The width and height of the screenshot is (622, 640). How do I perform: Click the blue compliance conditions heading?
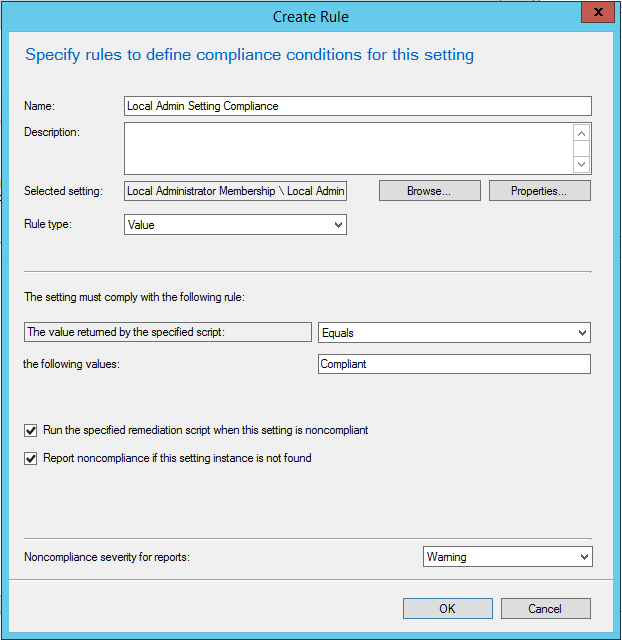(249, 55)
